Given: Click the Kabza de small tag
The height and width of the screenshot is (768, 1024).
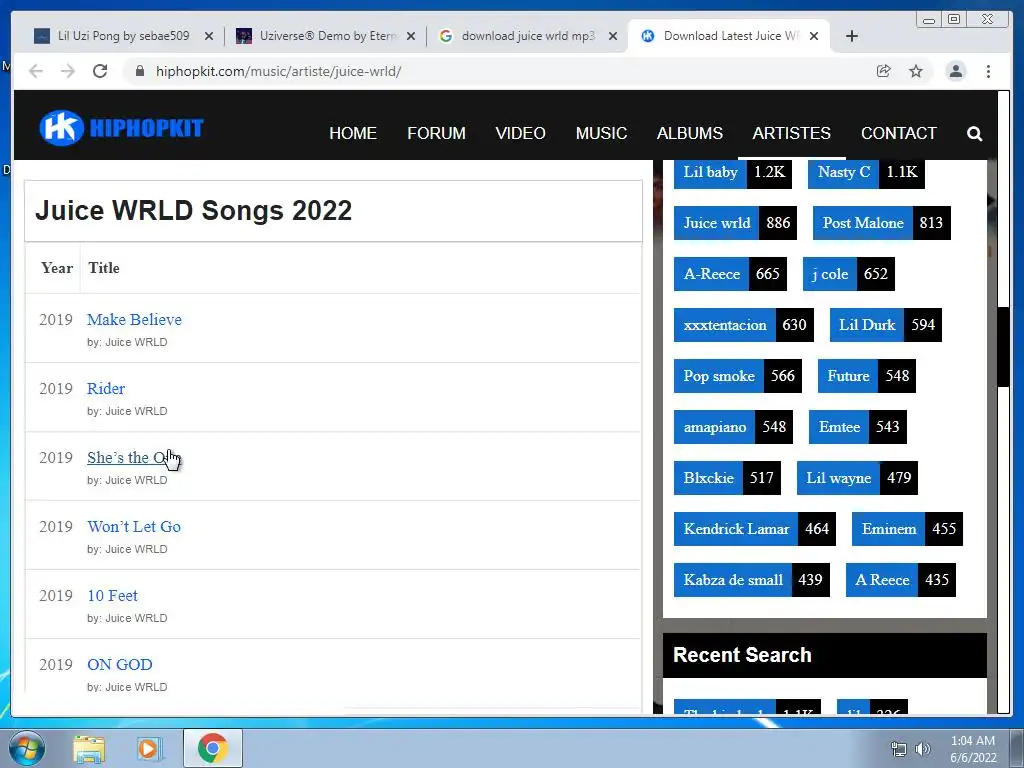Looking at the screenshot, I should (x=752, y=579).
